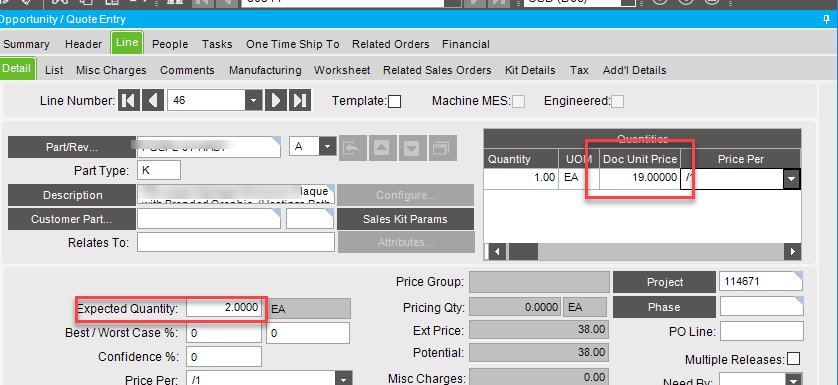The height and width of the screenshot is (385, 838).
Task: Go to previous line number record
Action: [x=153, y=101]
